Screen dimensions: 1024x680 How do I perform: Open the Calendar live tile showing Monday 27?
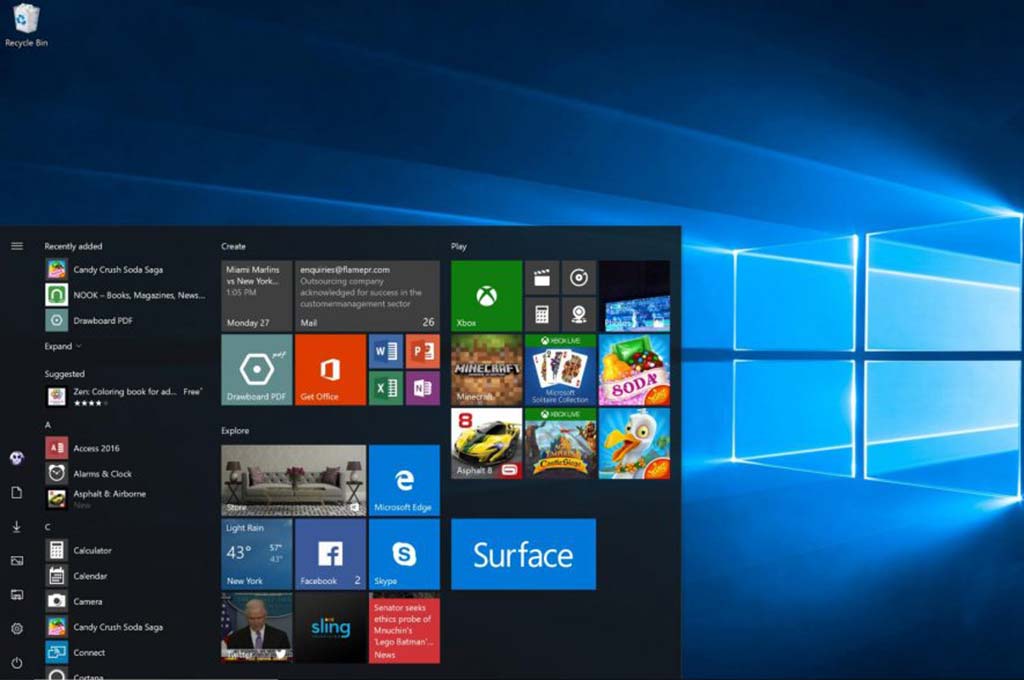[257, 296]
